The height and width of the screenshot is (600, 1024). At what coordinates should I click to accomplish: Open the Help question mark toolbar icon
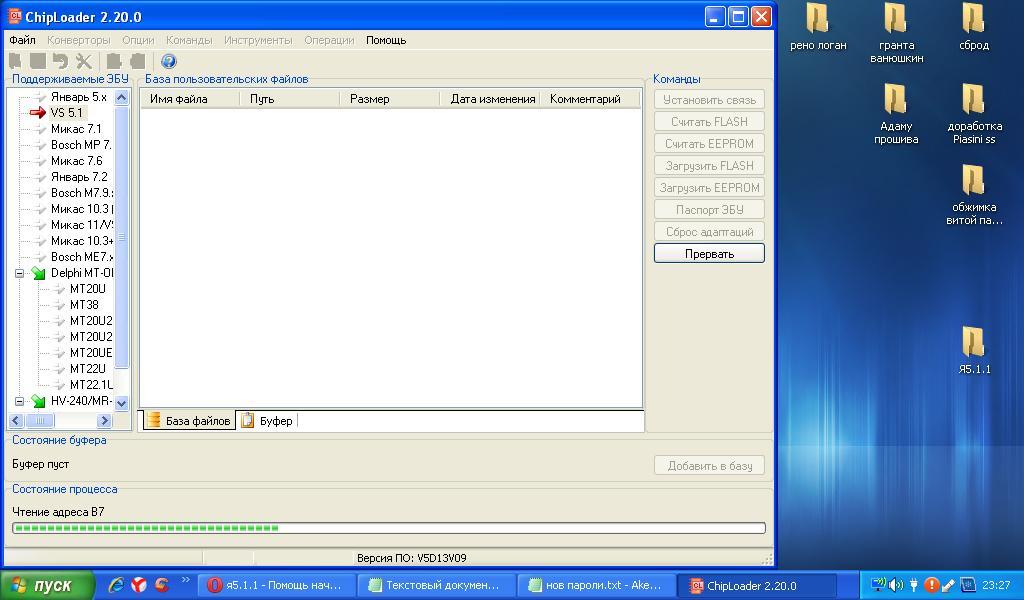168,61
